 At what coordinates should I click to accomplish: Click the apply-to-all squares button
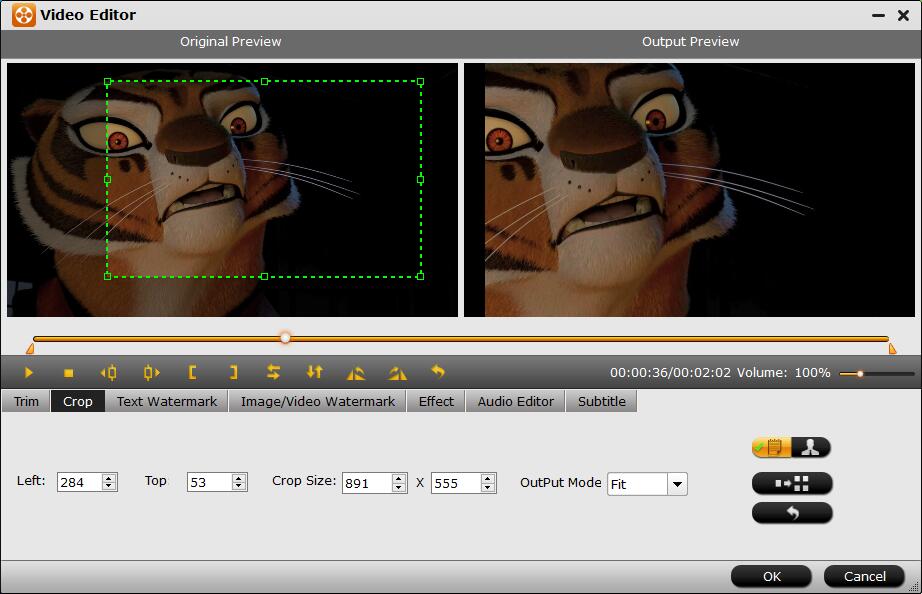(x=791, y=483)
